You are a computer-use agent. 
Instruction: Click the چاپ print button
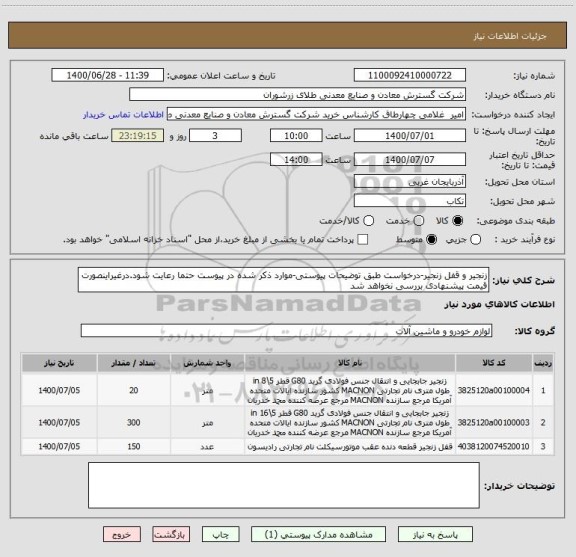tap(221, 535)
